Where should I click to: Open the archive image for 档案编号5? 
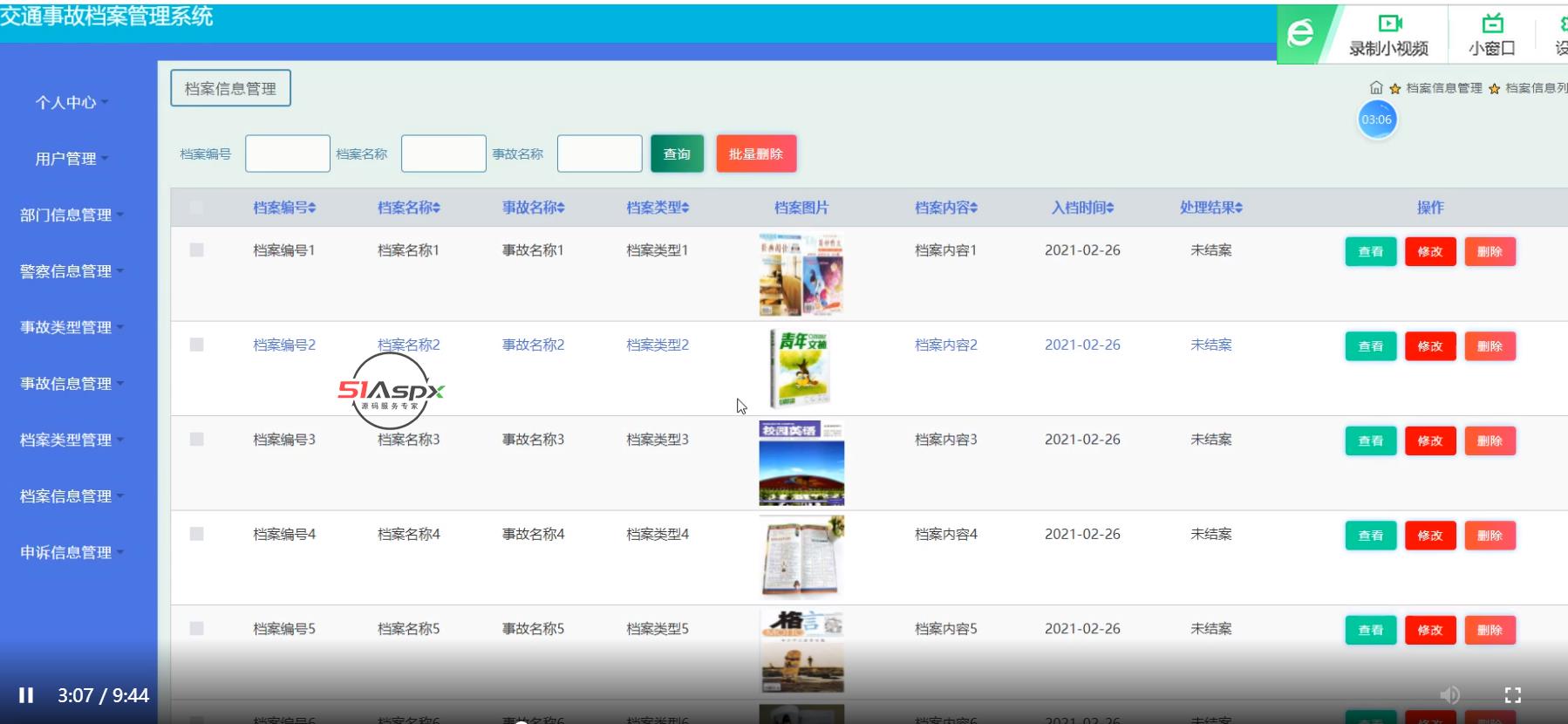(801, 652)
